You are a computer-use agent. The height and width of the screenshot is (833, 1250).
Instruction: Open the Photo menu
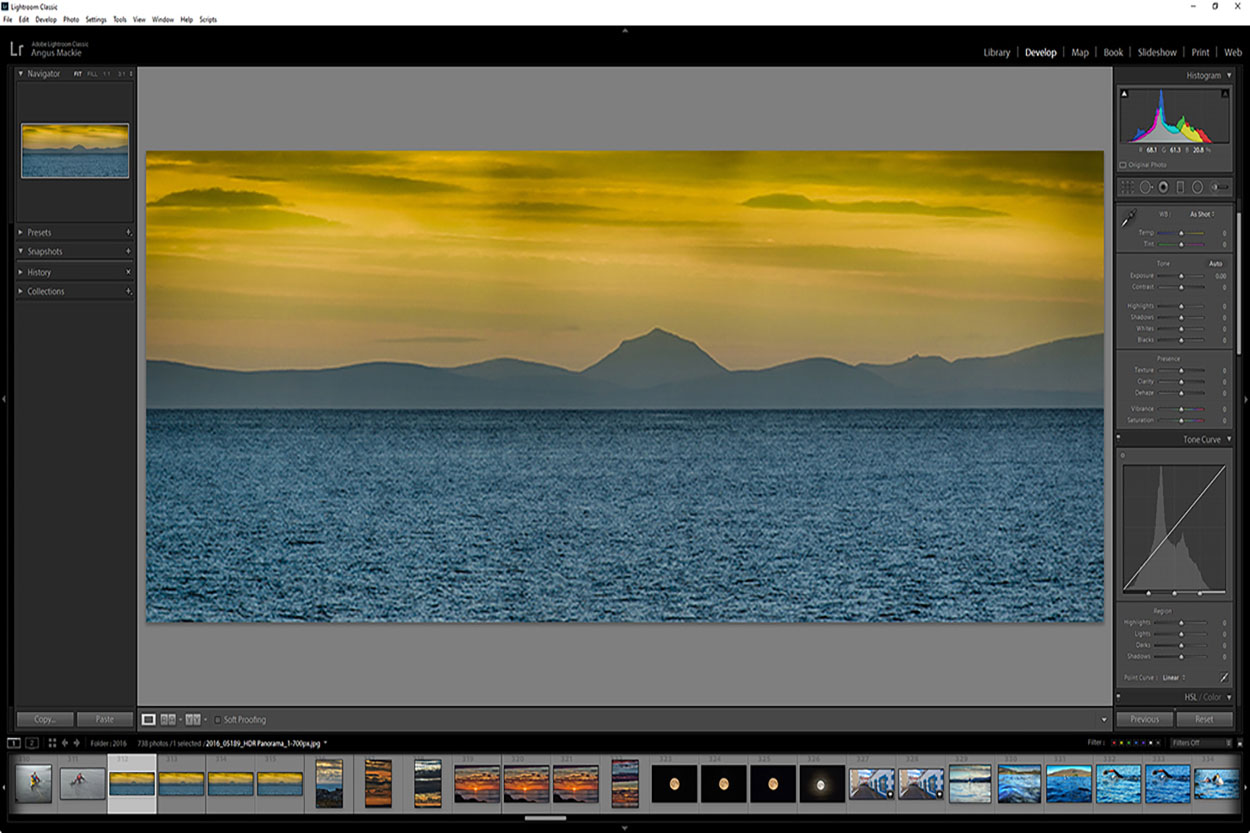[70, 19]
